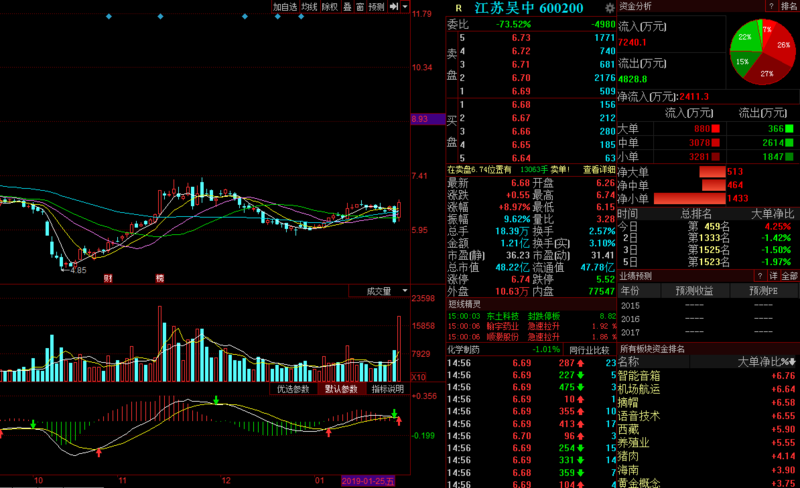
Task: Select the 西藏 sector row
Action: coord(707,429)
